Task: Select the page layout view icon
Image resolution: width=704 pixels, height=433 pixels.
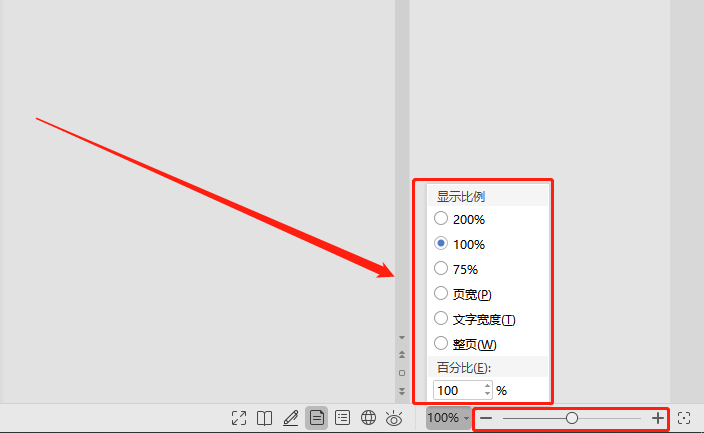Action: [x=317, y=418]
